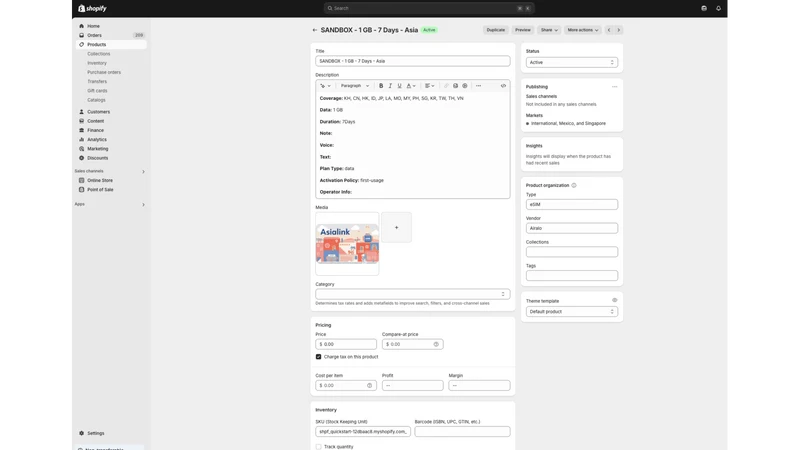Open Orders in the sidebar

click(111, 35)
